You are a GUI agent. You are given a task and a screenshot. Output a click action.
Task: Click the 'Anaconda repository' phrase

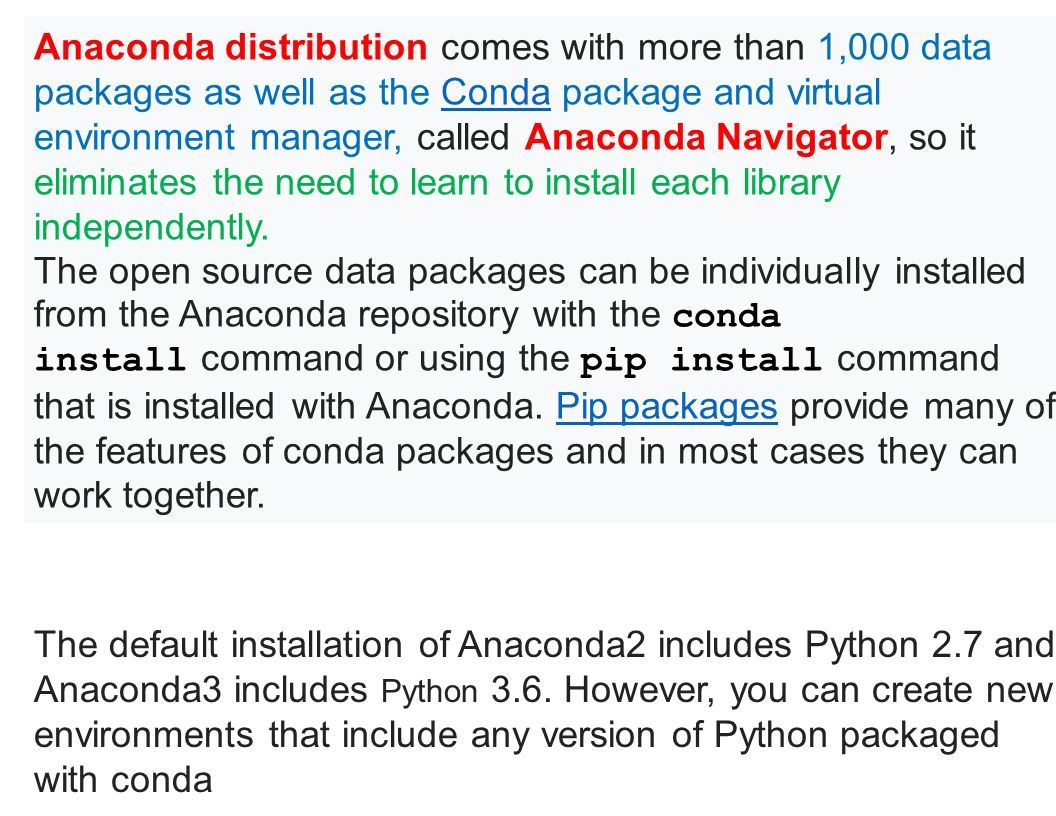[x=349, y=314]
